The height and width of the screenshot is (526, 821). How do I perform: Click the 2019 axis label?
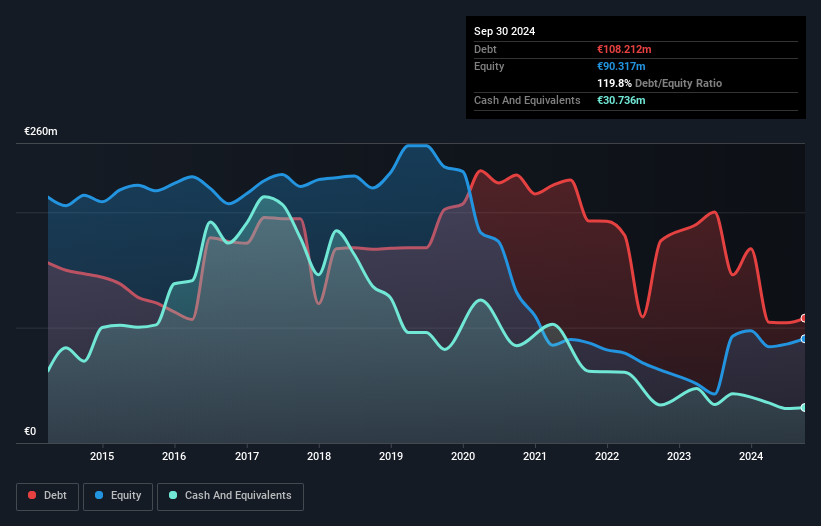point(391,456)
